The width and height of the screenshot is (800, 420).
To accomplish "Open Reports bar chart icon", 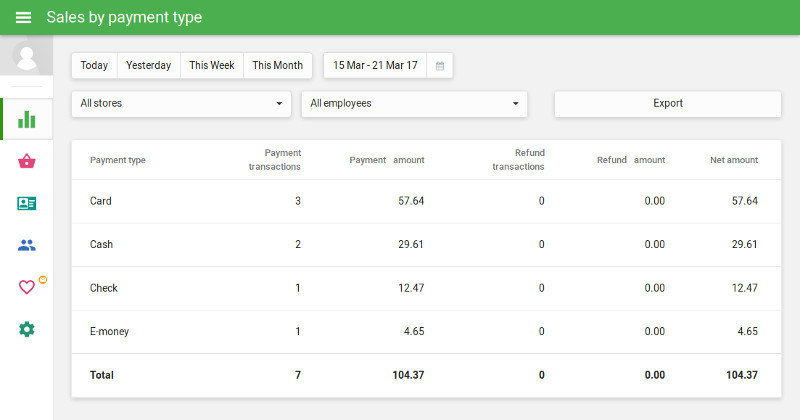I will [26, 120].
